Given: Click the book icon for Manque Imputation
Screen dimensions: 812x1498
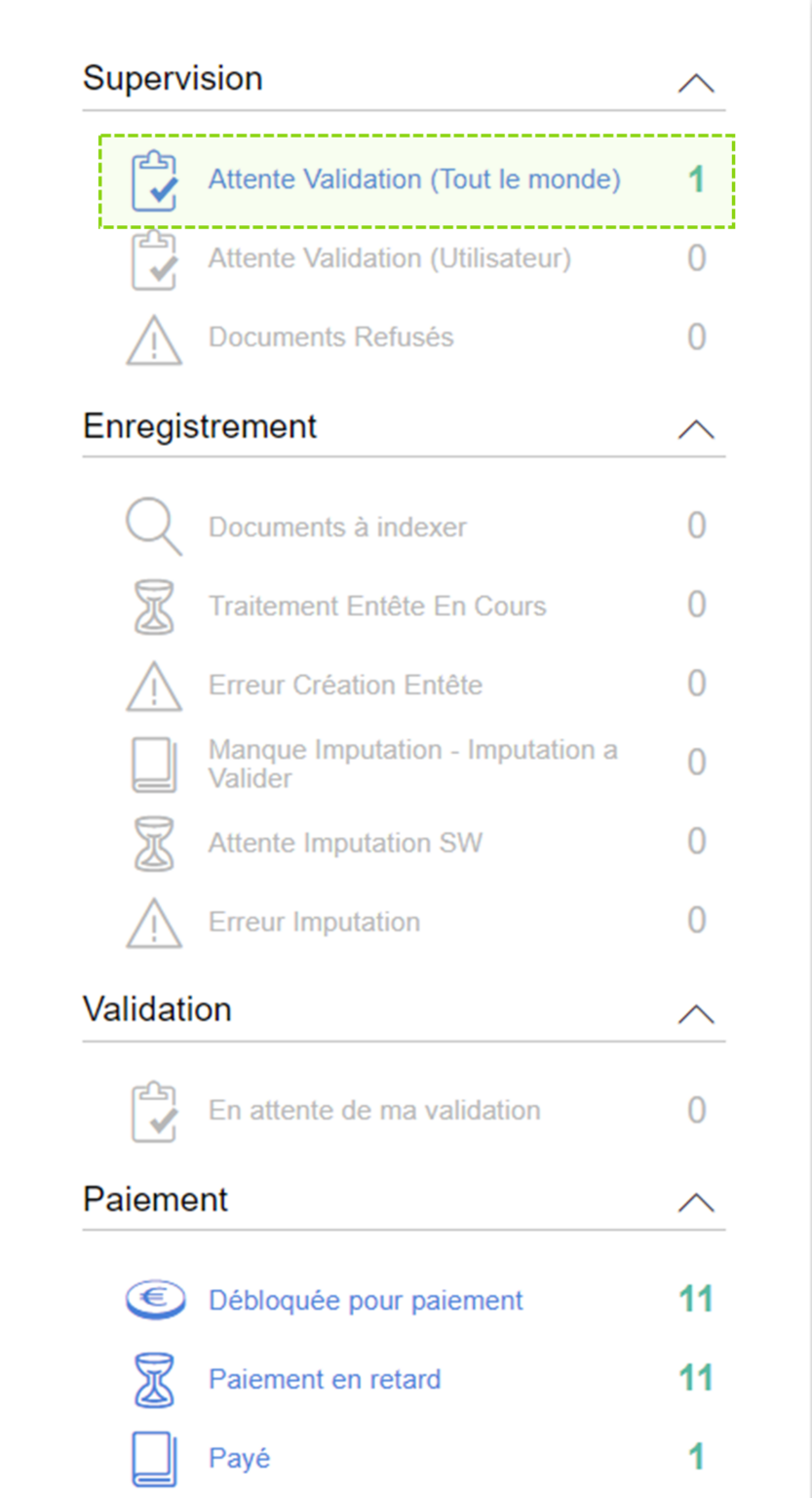Looking at the screenshot, I should (154, 765).
